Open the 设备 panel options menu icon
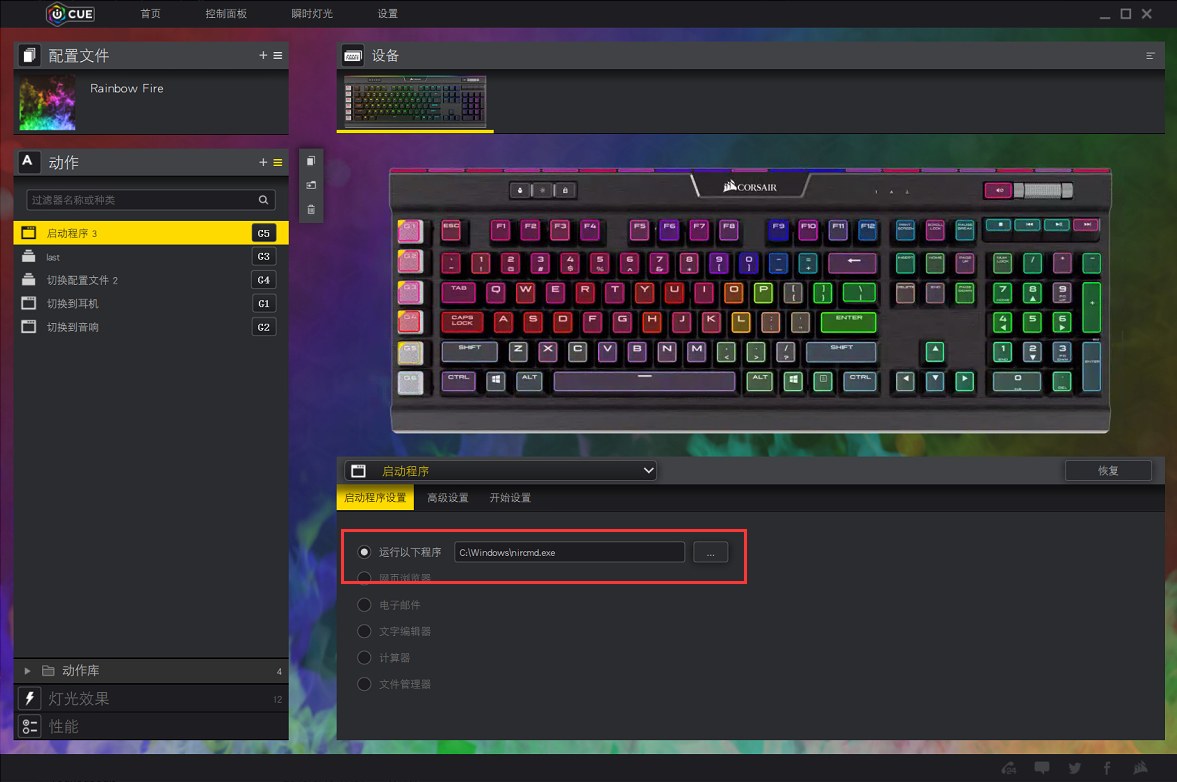The width and height of the screenshot is (1177, 782). pyautogui.click(x=1150, y=56)
